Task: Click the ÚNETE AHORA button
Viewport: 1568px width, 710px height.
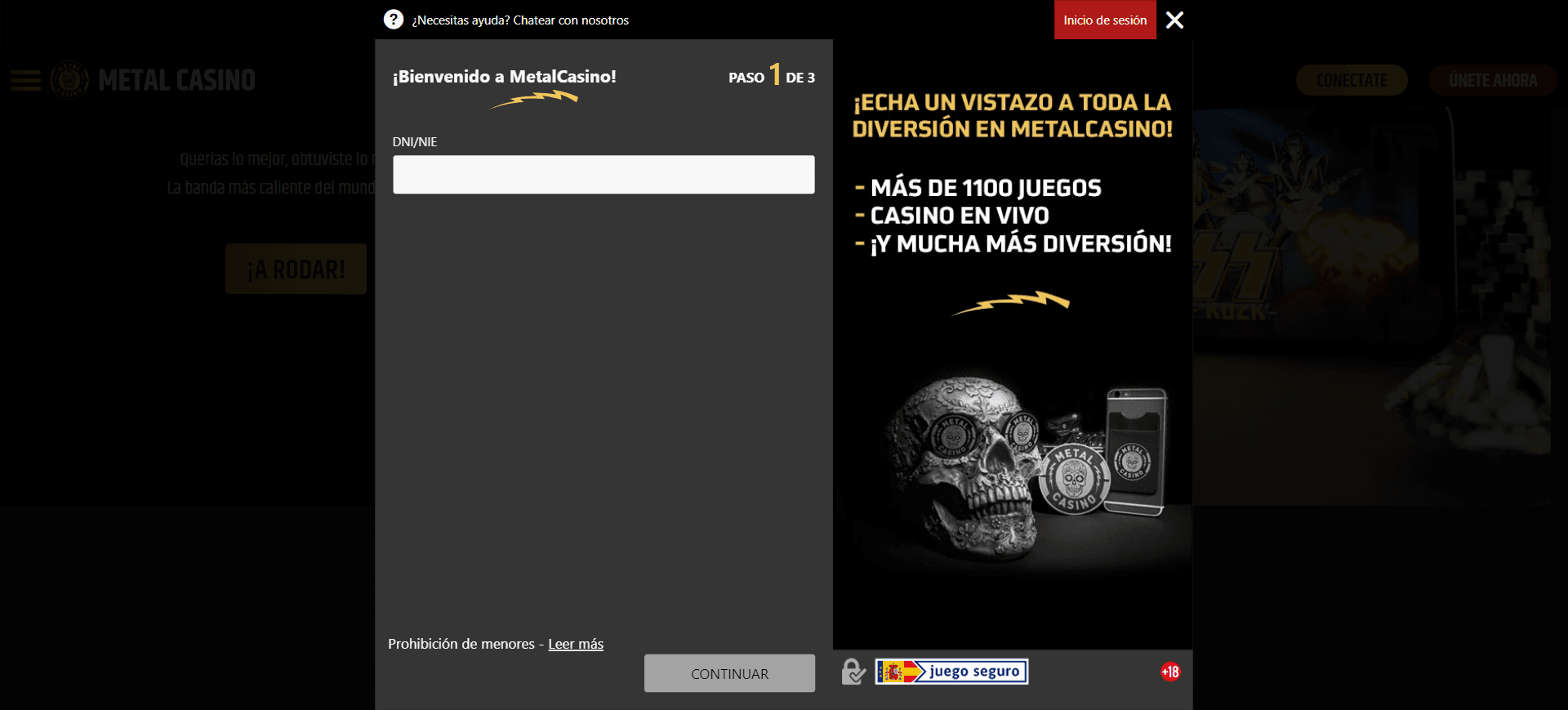Action: click(x=1492, y=80)
